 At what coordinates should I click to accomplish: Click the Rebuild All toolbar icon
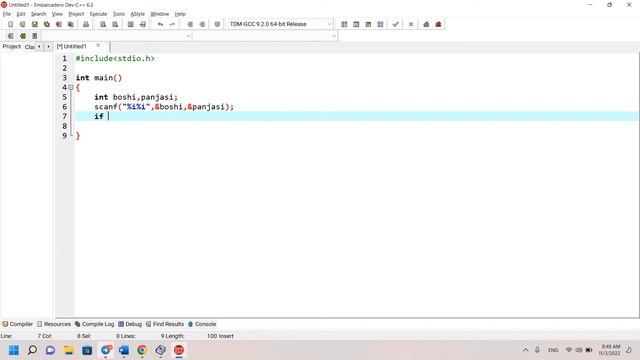[x=380, y=24]
